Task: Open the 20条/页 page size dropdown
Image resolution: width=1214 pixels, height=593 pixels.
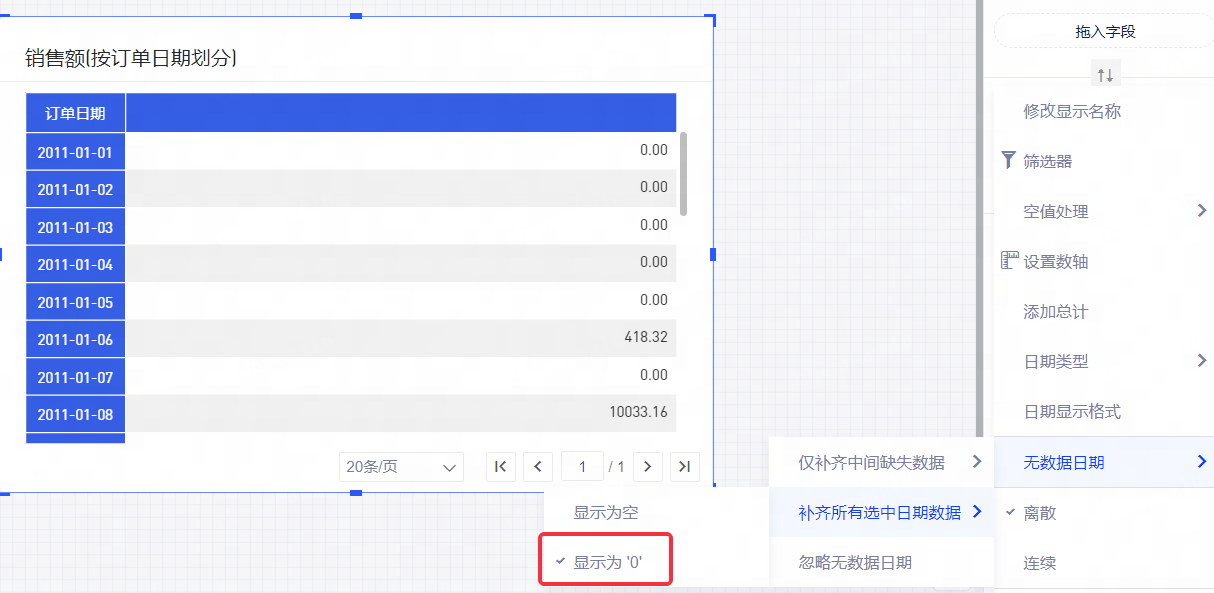Action: click(401, 466)
